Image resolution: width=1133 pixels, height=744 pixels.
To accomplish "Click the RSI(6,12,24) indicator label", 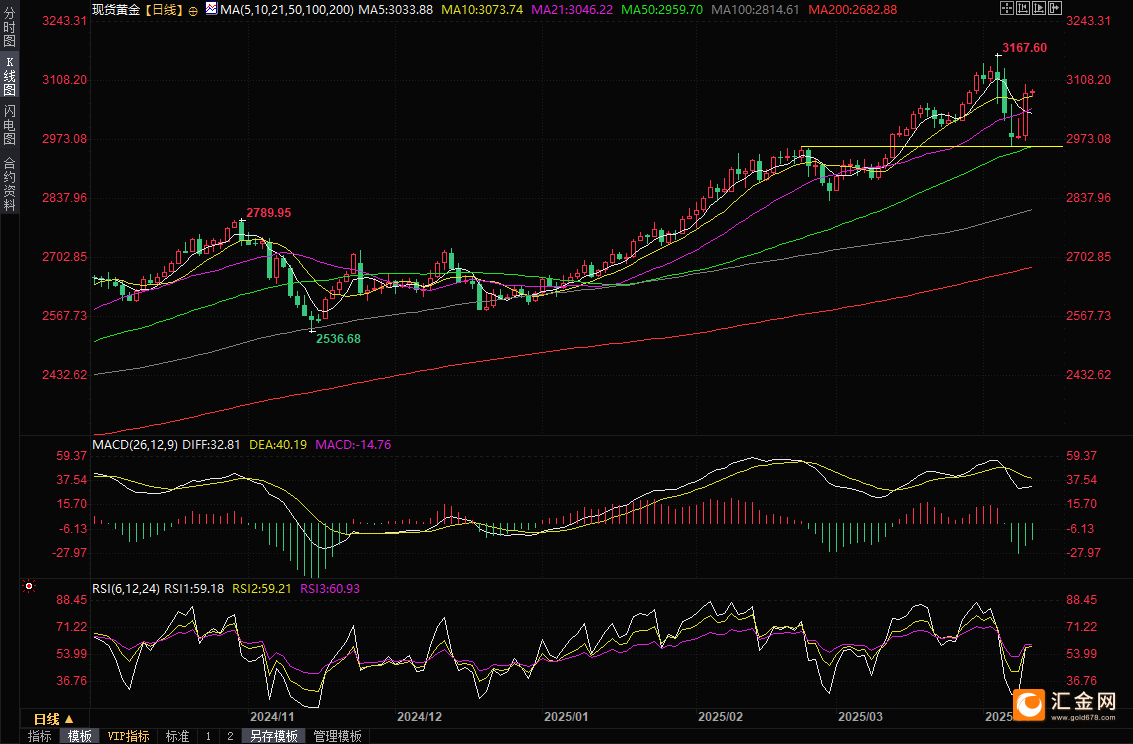I will 125,589.
